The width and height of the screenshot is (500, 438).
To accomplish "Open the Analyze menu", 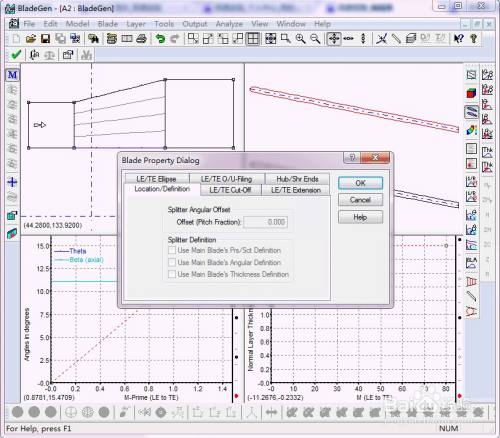I will pyautogui.click(x=229, y=24).
